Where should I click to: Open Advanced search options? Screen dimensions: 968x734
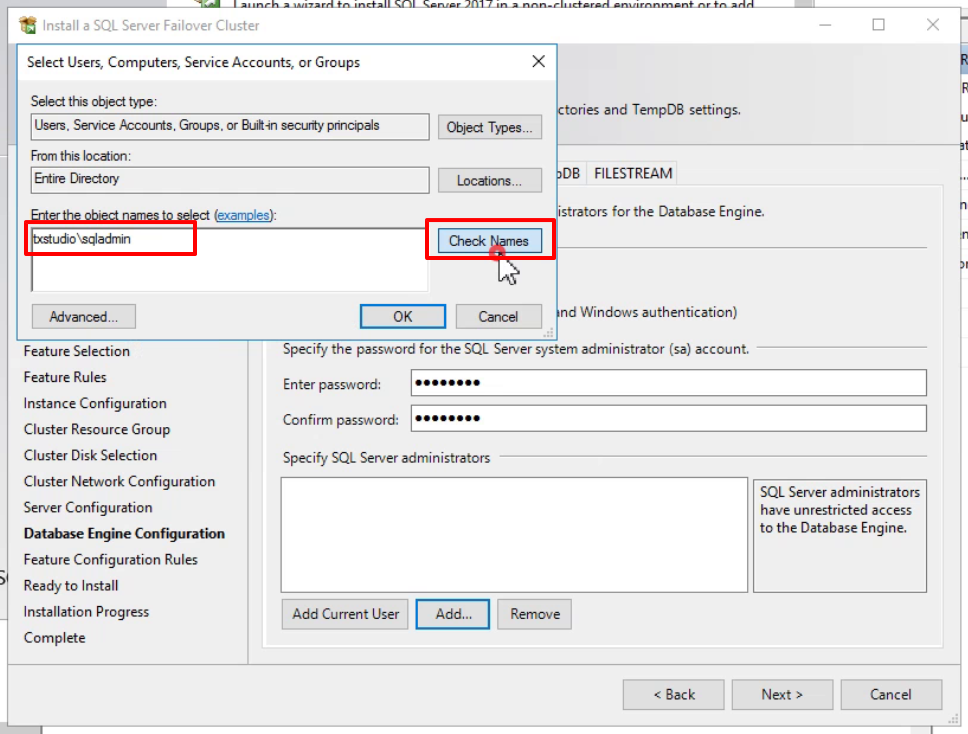pyautogui.click(x=83, y=317)
